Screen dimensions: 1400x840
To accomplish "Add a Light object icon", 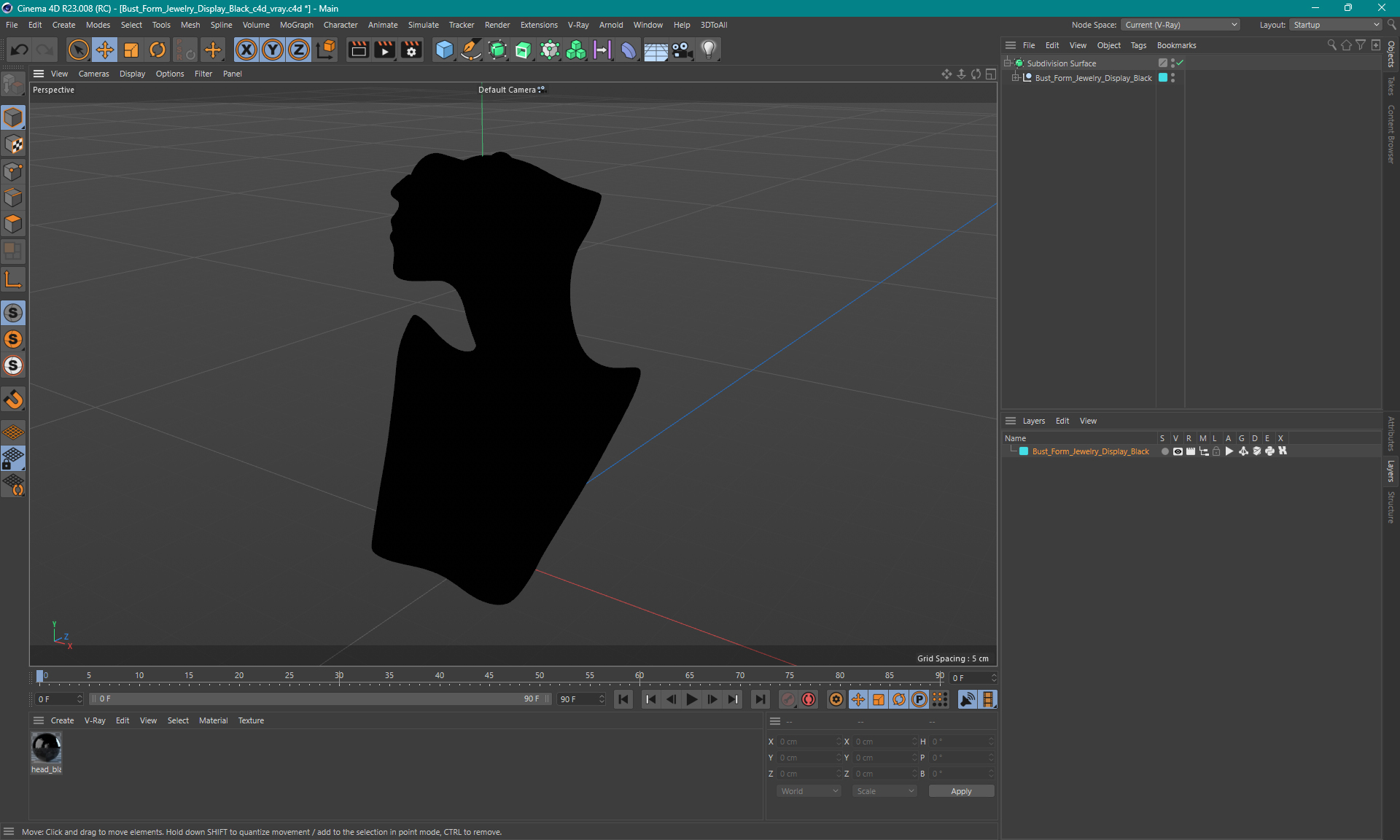I will tap(709, 50).
